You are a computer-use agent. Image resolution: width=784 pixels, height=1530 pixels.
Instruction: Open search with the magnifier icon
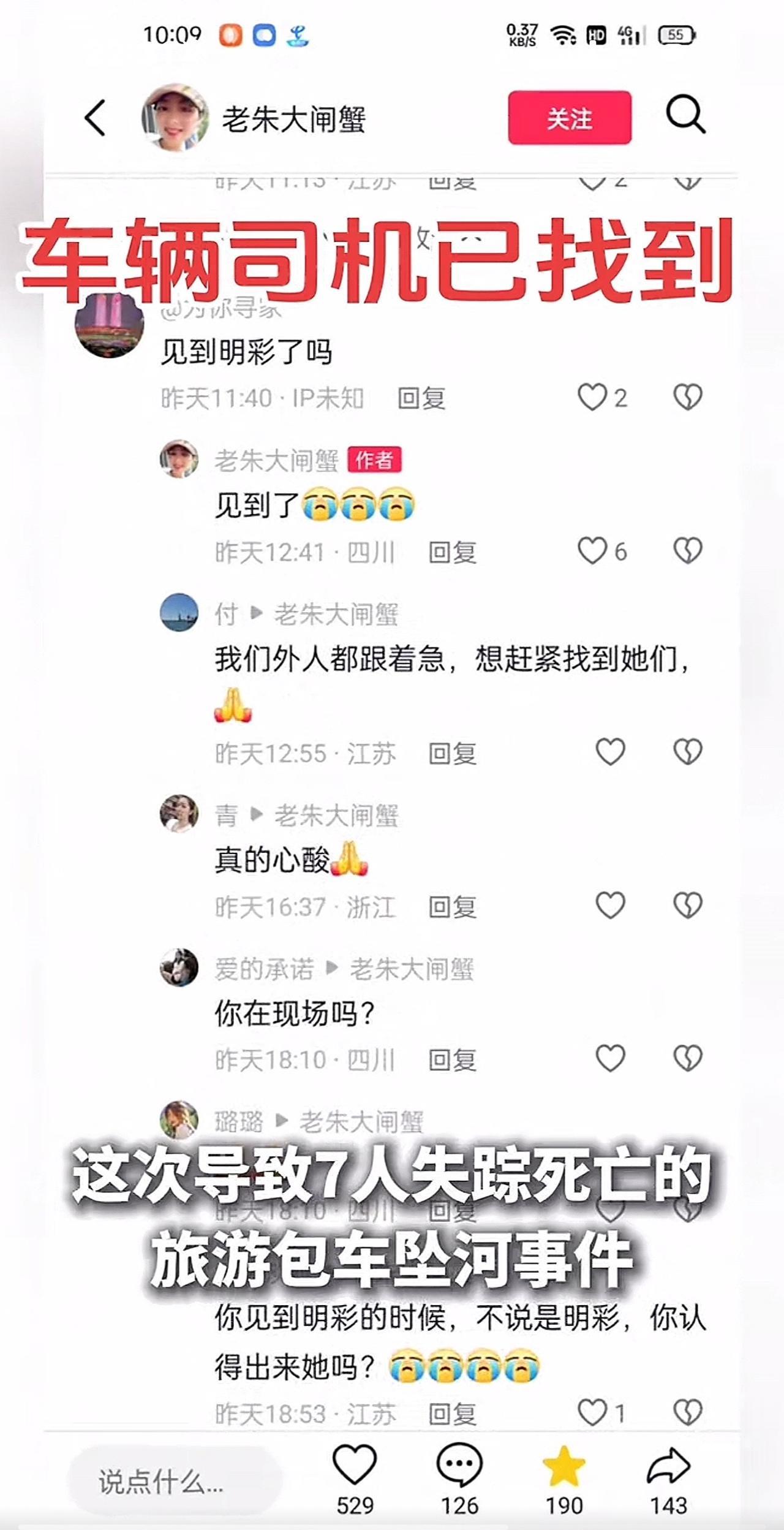coord(685,115)
